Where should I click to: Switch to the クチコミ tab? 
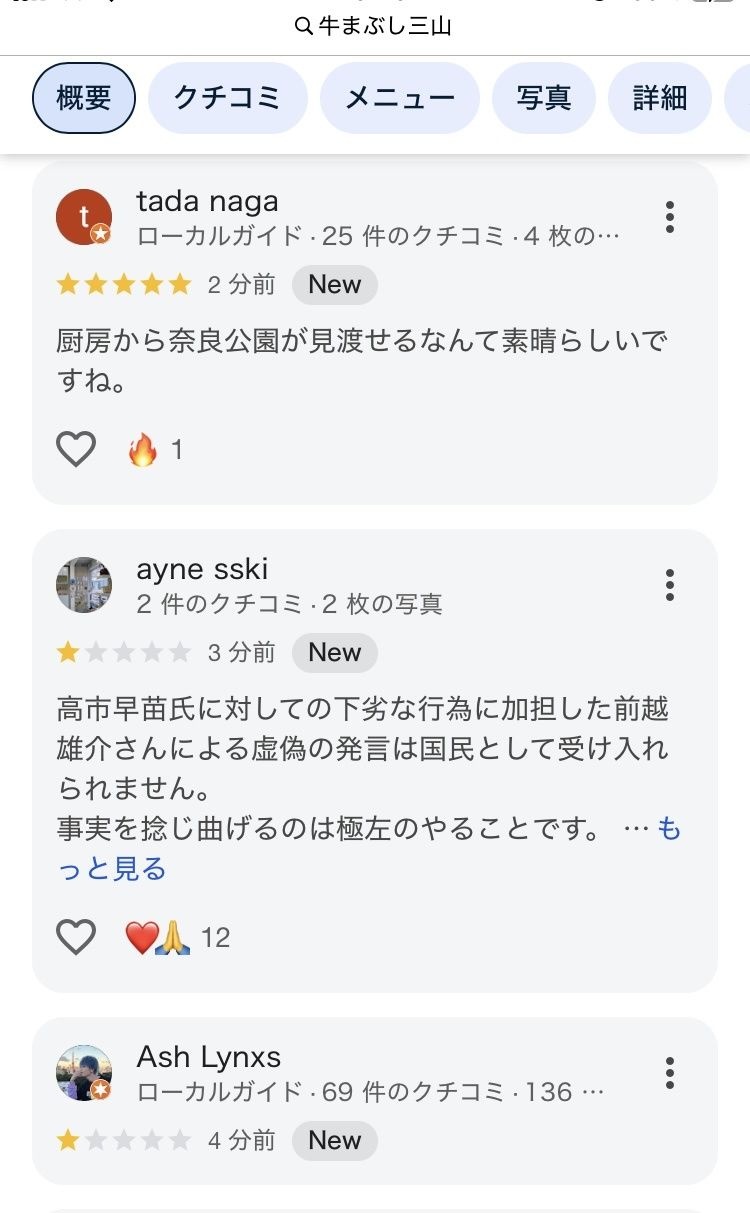[227, 98]
